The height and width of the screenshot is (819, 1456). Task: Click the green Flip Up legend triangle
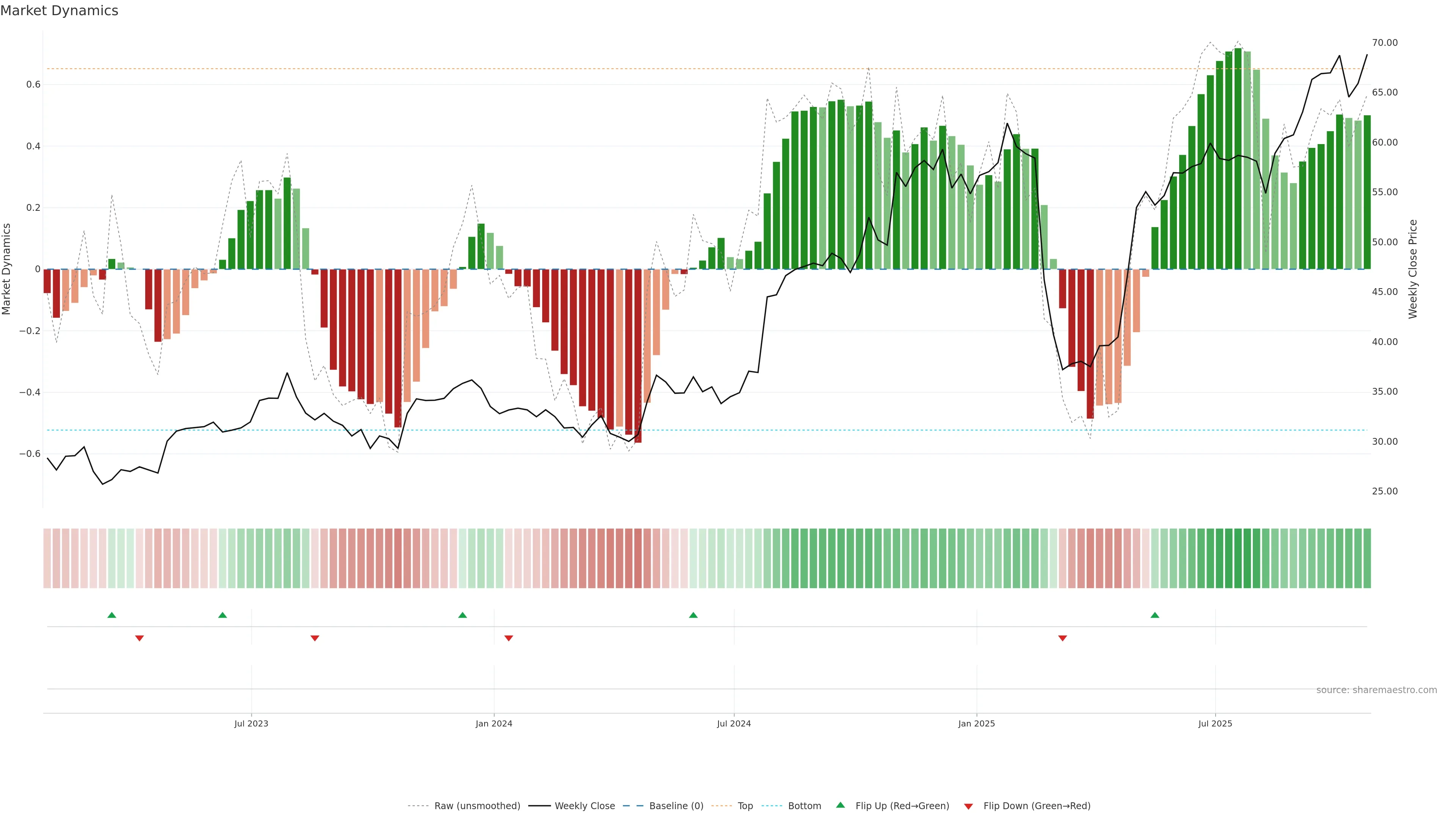841,805
